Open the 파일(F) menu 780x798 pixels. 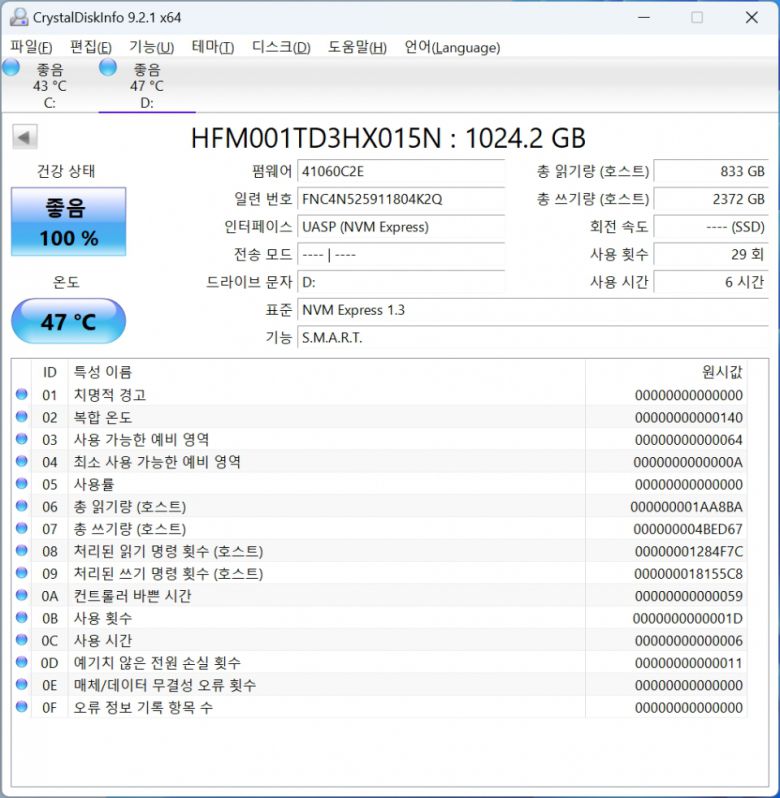tap(31, 47)
